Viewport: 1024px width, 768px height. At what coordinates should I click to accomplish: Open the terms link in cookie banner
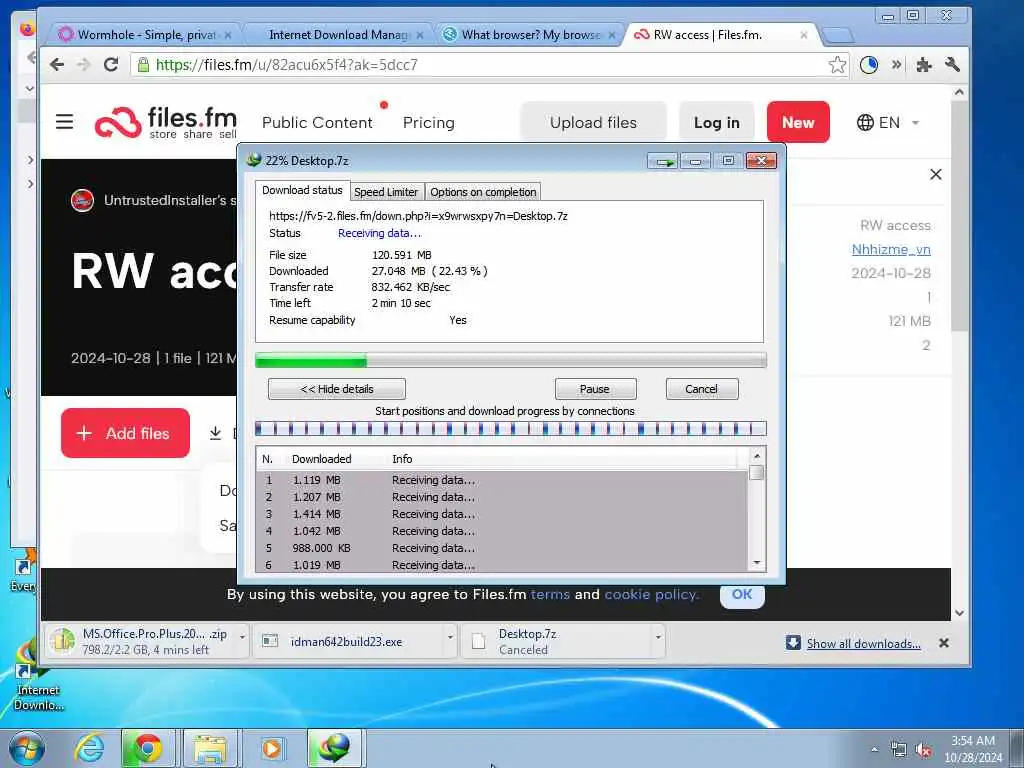coord(550,594)
